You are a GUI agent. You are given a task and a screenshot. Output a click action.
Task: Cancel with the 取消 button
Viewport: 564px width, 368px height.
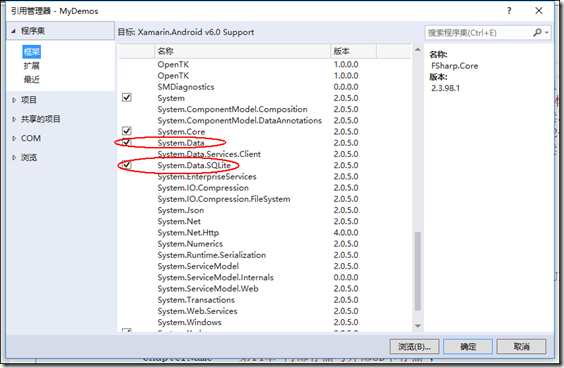coord(522,346)
